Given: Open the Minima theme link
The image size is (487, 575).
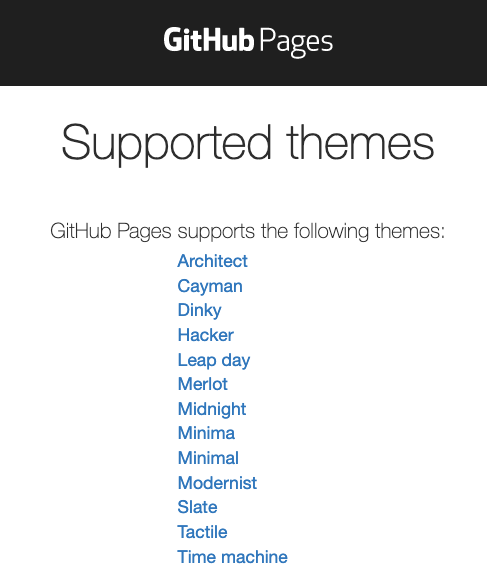Looking at the screenshot, I should point(206,433).
